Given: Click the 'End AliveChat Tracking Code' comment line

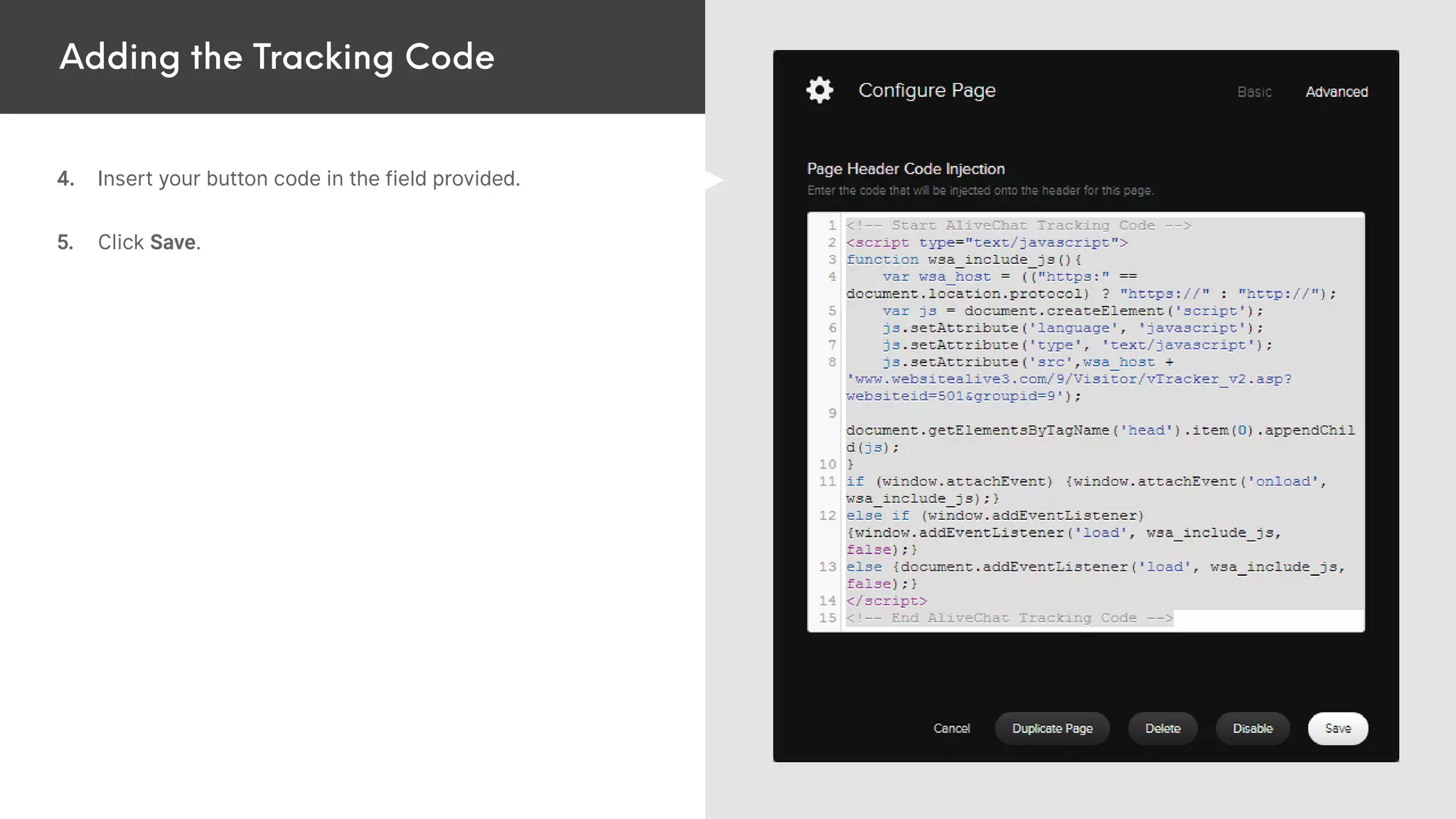Looking at the screenshot, I should coord(1010,618).
